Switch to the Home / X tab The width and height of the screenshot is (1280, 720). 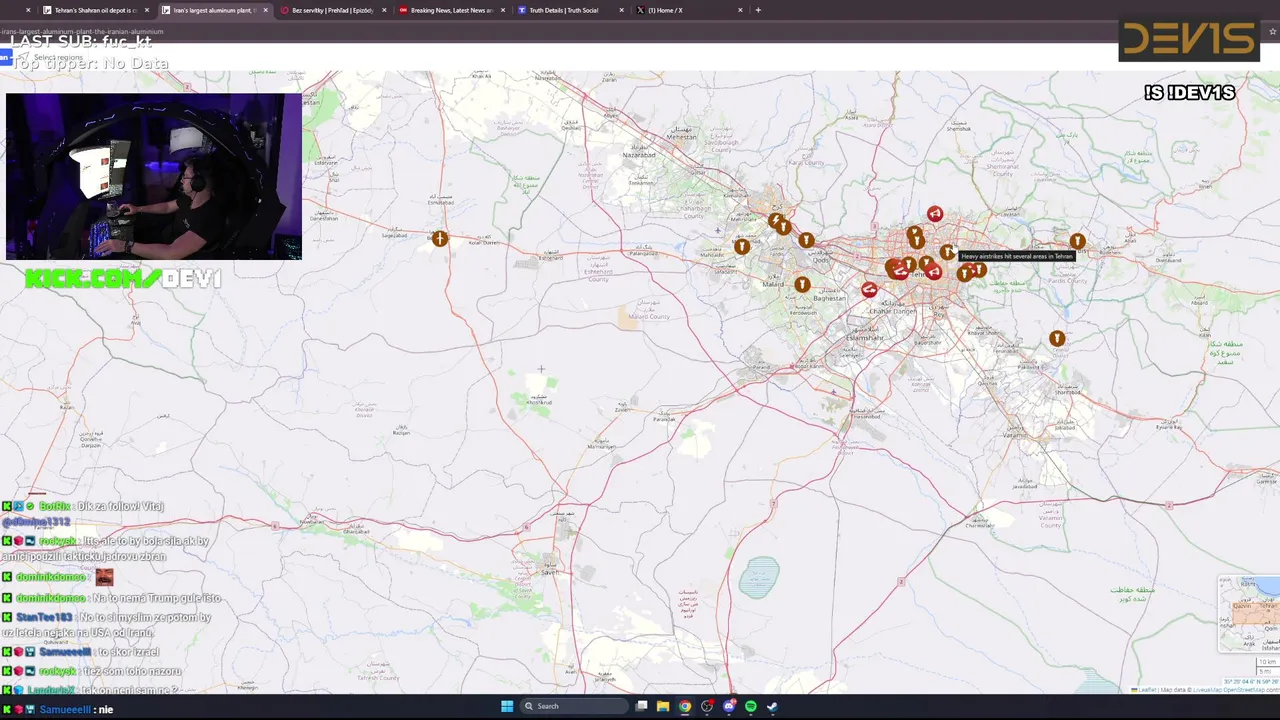(689, 10)
